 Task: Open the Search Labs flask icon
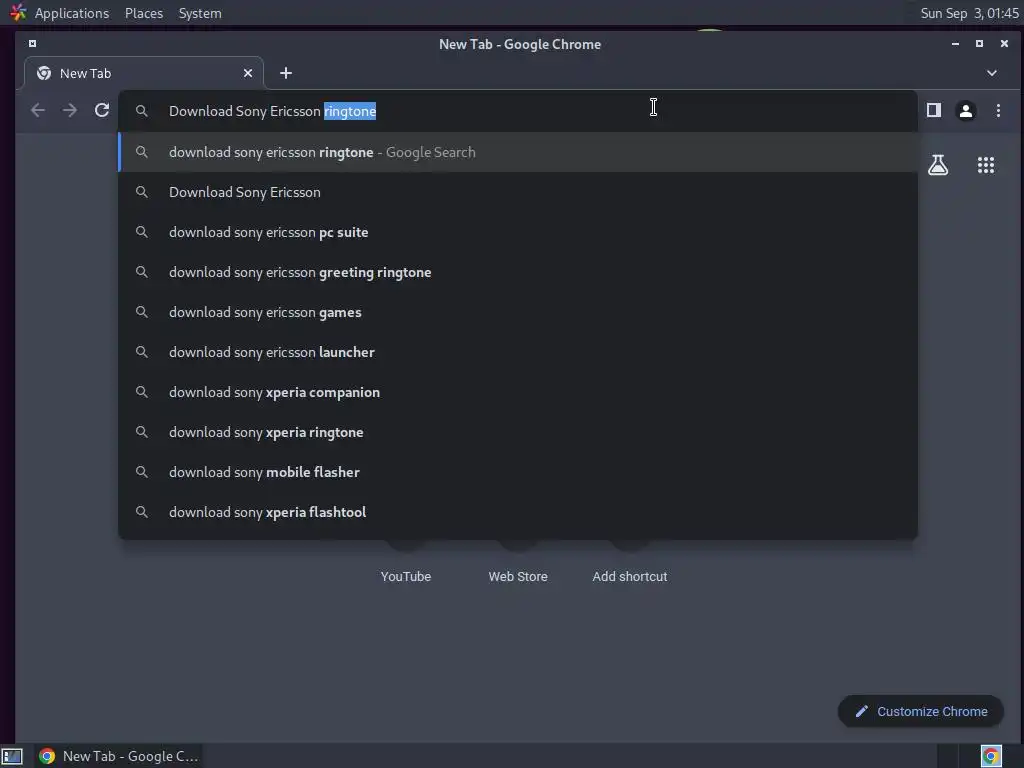938,165
